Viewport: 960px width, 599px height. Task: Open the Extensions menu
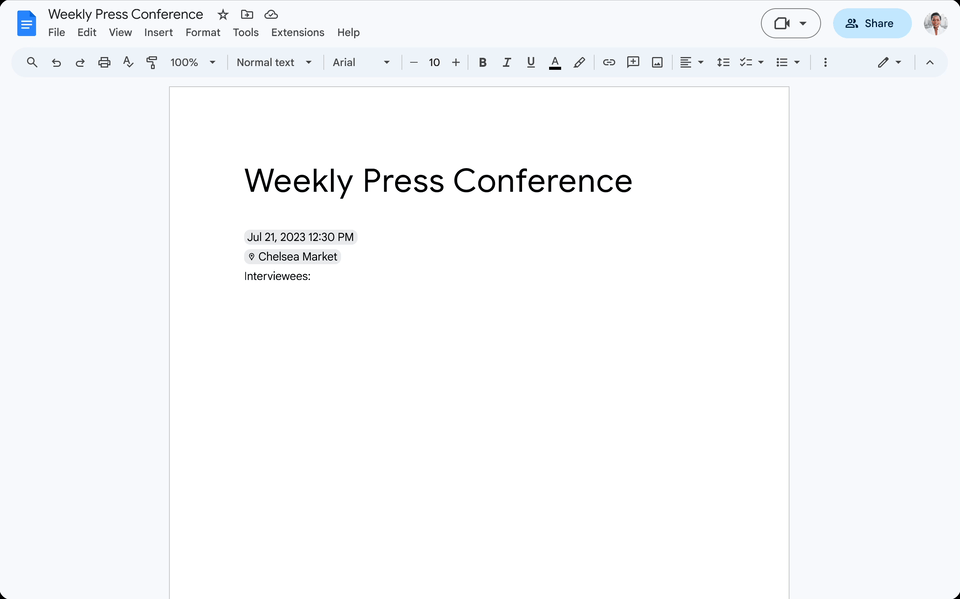pos(297,32)
